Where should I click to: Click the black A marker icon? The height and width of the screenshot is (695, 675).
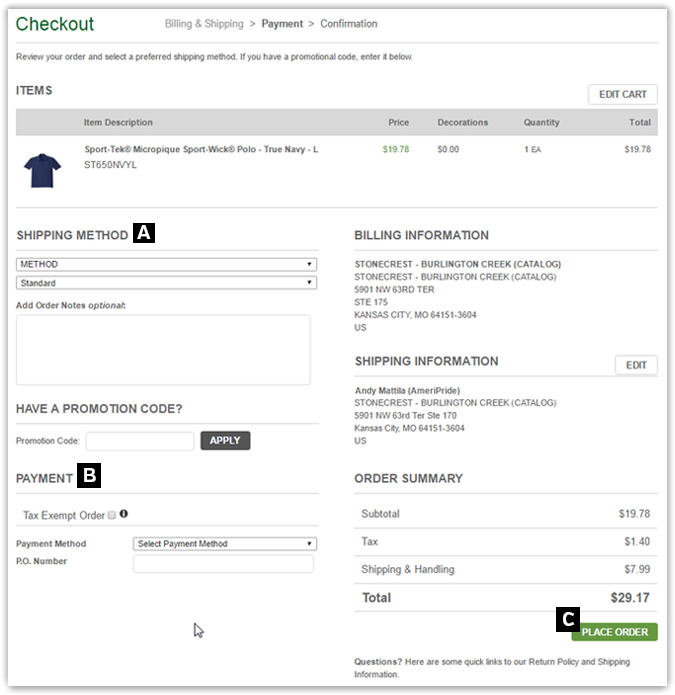144,233
